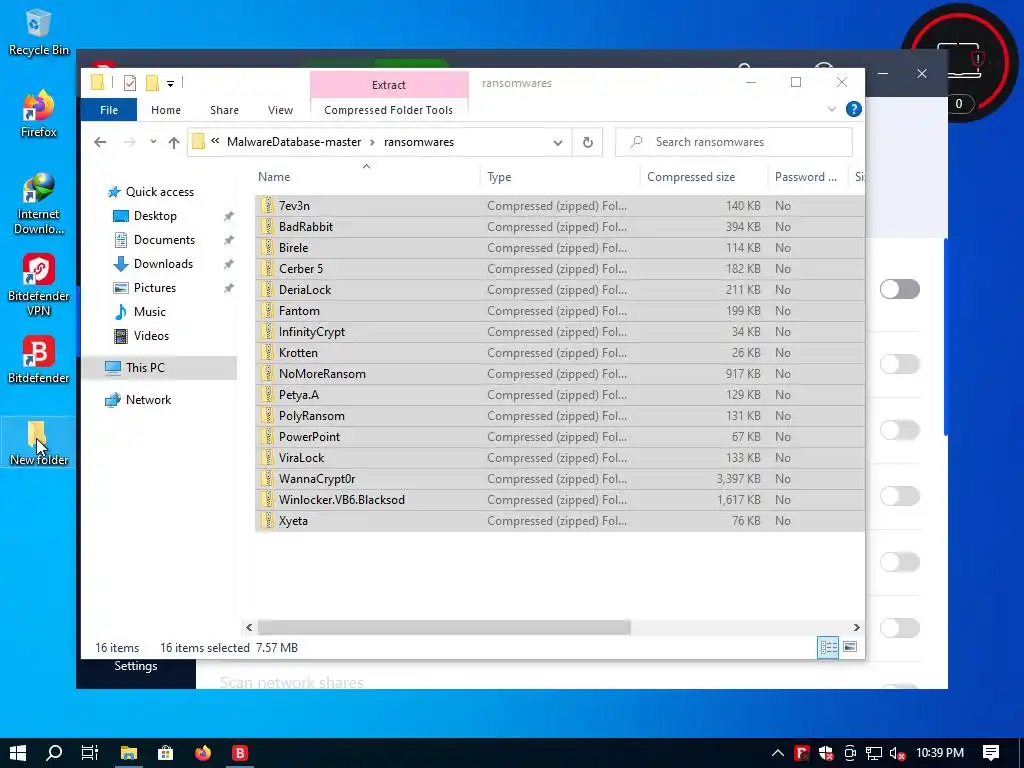This screenshot has height=768, width=1024.
Task: Open Bitdefender taskbar icon
Action: tap(240, 753)
